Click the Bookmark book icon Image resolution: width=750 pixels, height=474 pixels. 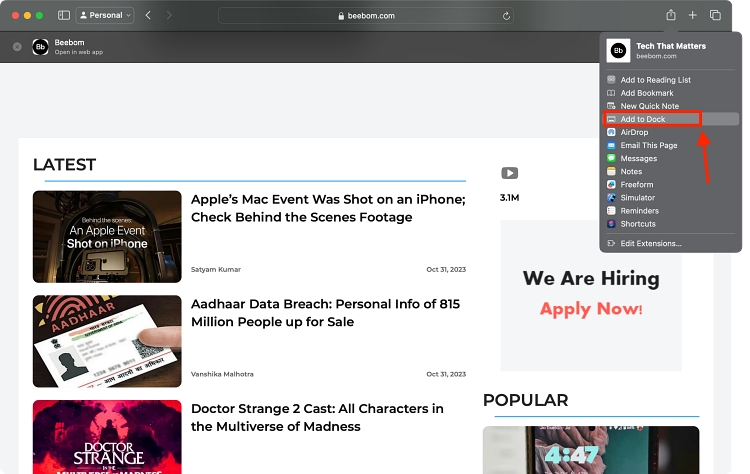coord(611,93)
